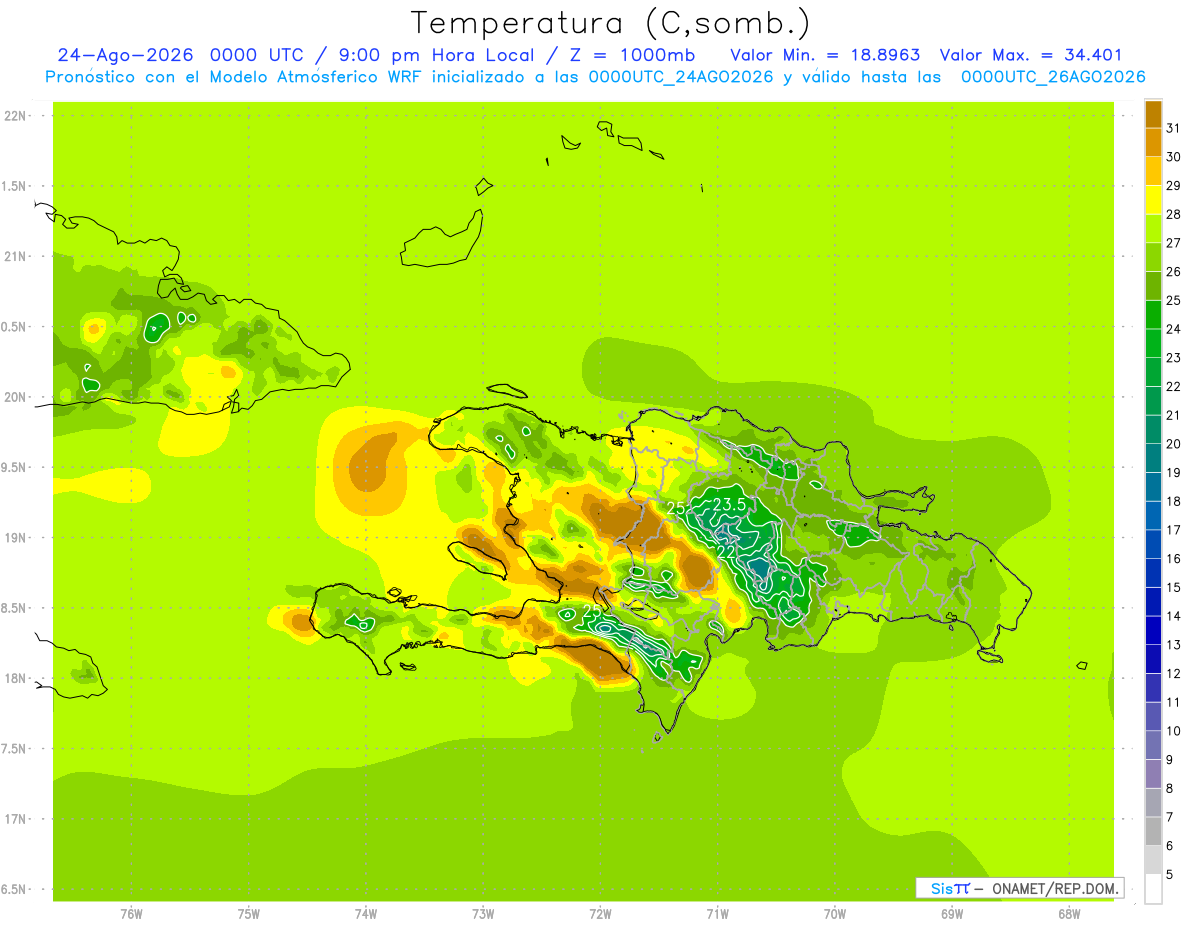The image size is (1200, 927).
Task: Click the '22N' latitude axis label
Action: coord(17,115)
